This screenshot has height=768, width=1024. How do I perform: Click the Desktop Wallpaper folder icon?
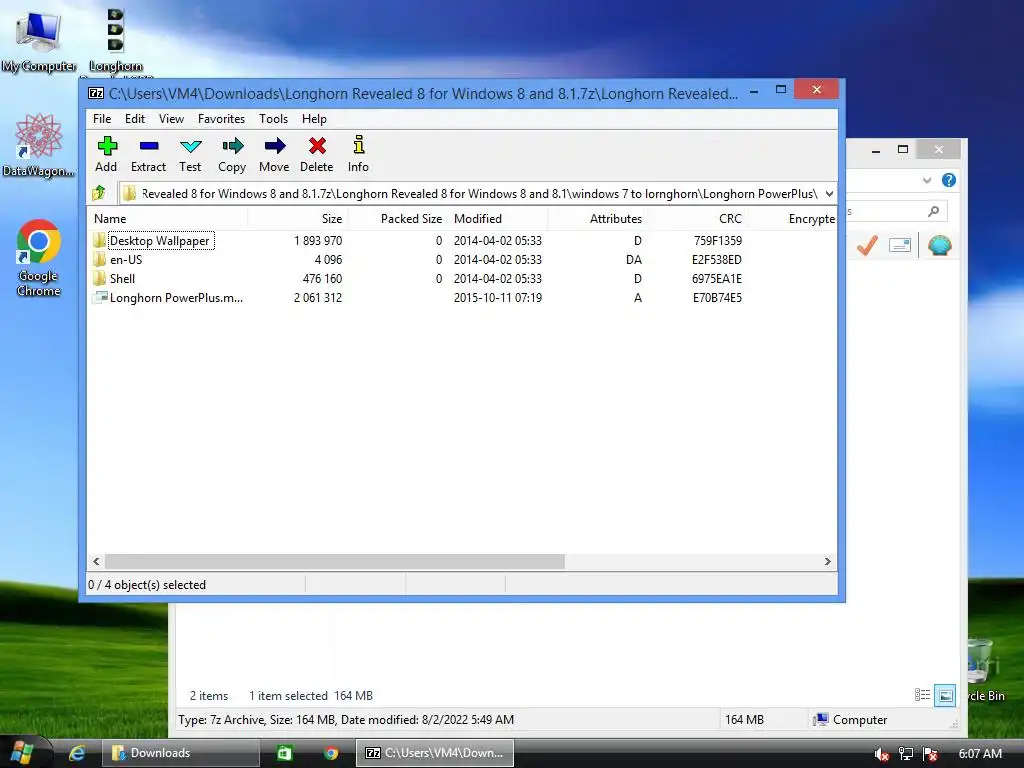point(99,240)
